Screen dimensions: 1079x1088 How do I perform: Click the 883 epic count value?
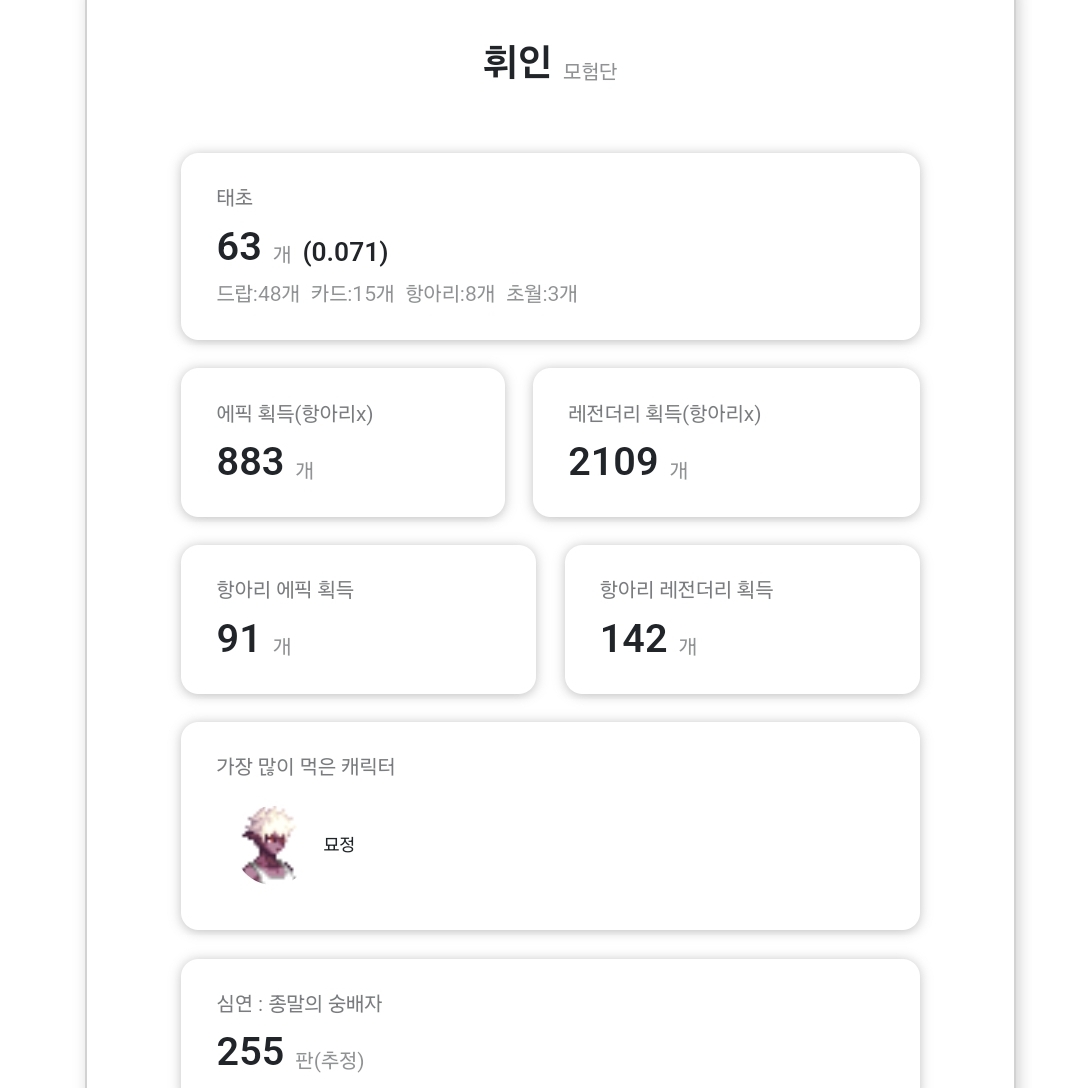click(250, 462)
